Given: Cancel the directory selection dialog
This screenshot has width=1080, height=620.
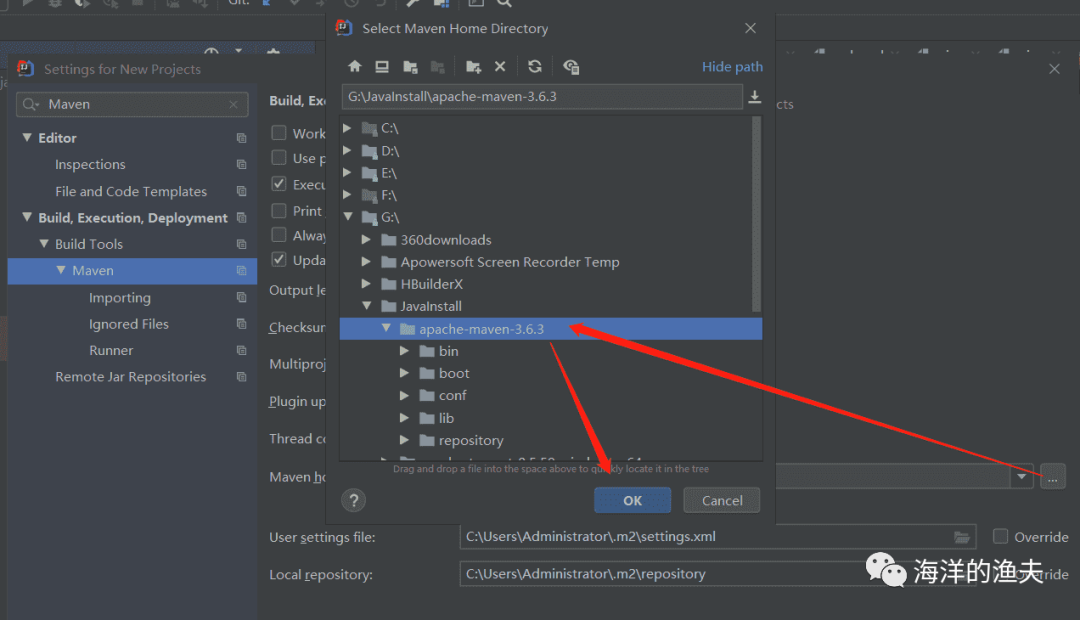Looking at the screenshot, I should click(722, 500).
